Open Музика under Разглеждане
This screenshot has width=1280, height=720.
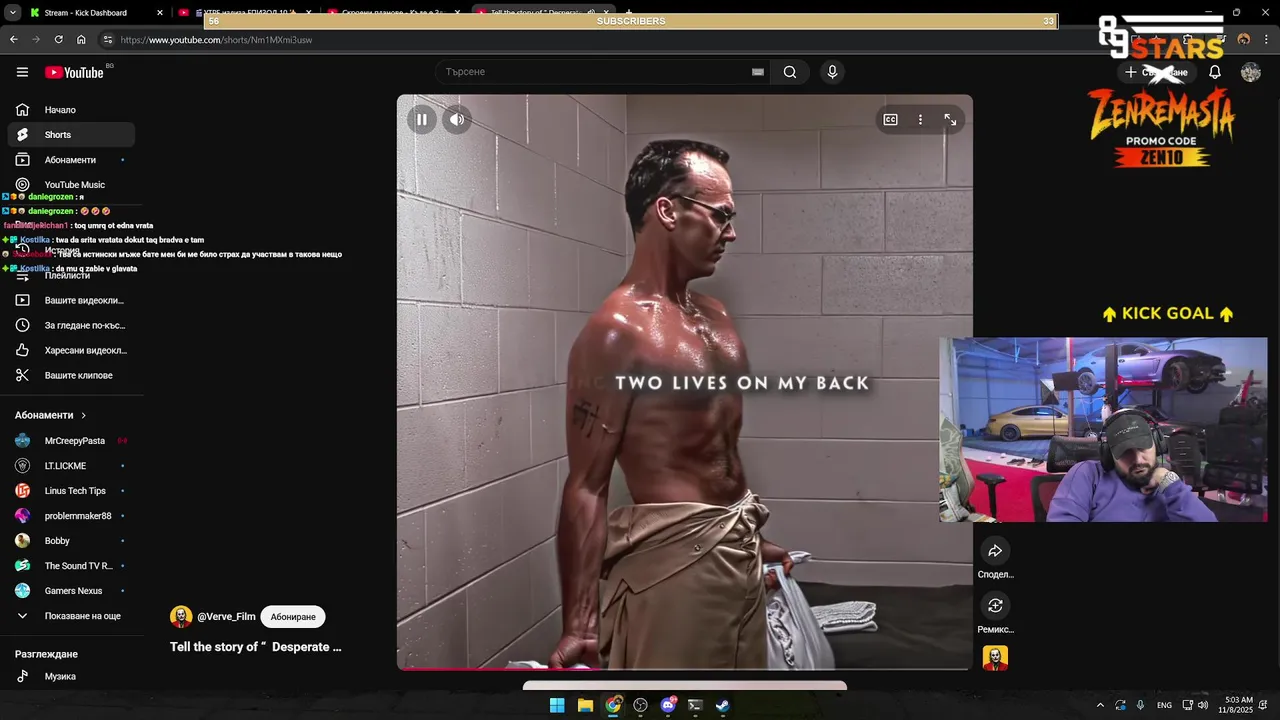click(x=70, y=677)
